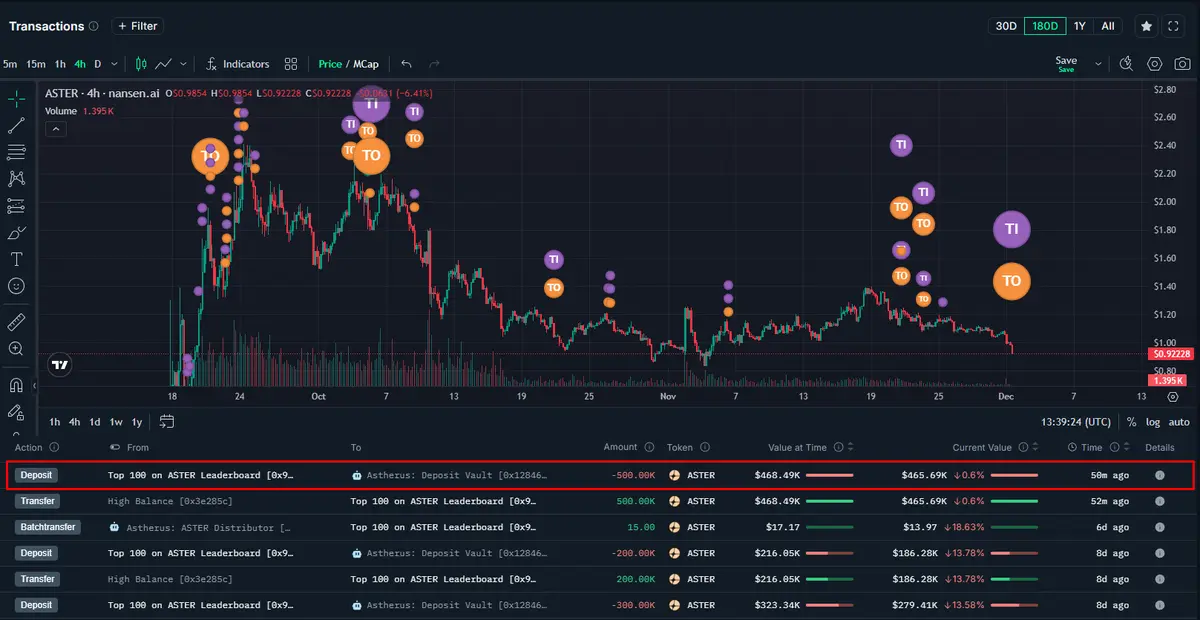
Task: Click the large purple TI marker near December
Action: (1012, 229)
